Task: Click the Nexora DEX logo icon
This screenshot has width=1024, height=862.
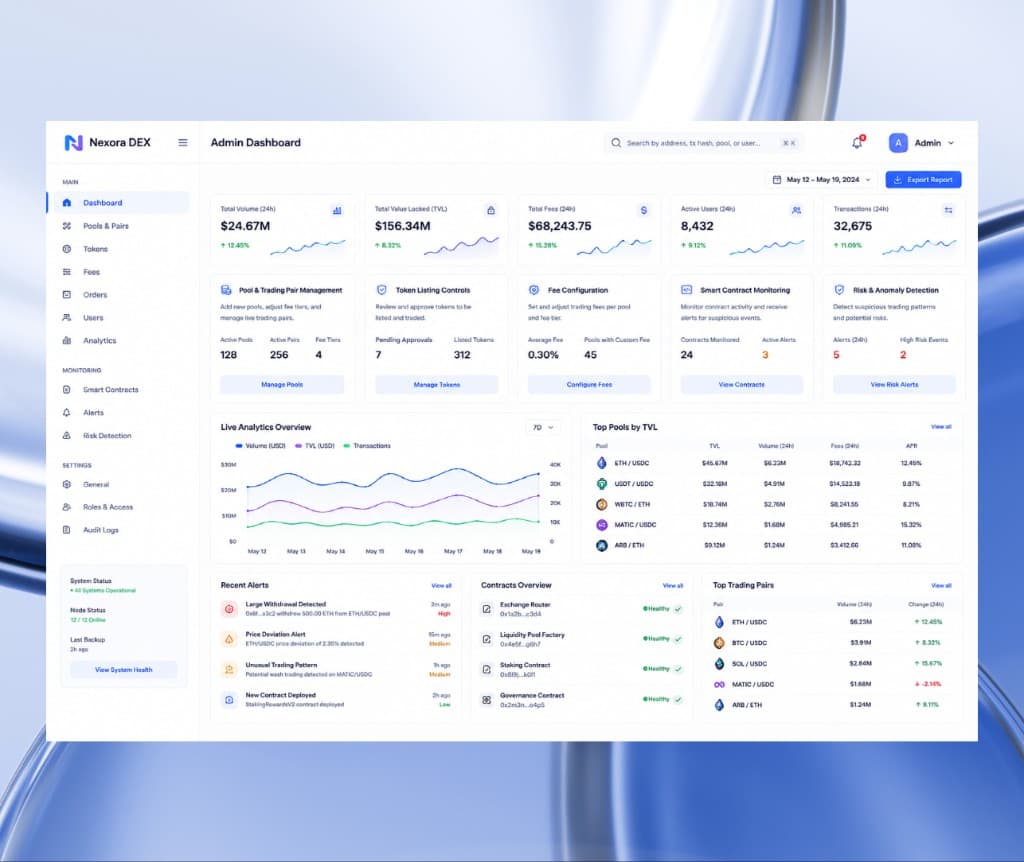Action: click(x=73, y=142)
